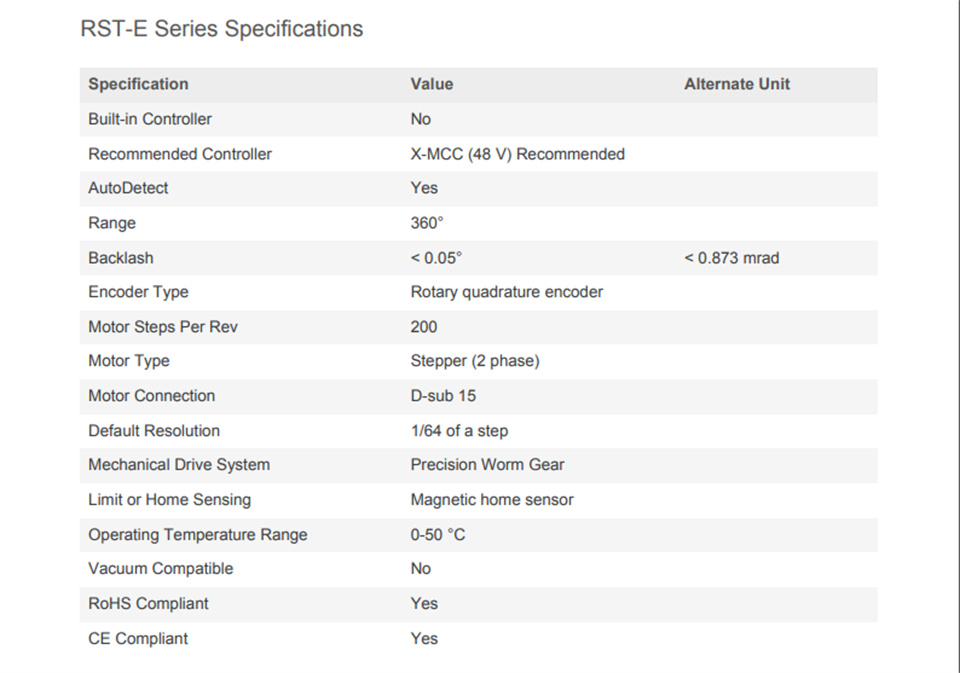Screen dimensions: 960x673
Task: Select the 0-50 °C temperature value
Action: coord(438,535)
